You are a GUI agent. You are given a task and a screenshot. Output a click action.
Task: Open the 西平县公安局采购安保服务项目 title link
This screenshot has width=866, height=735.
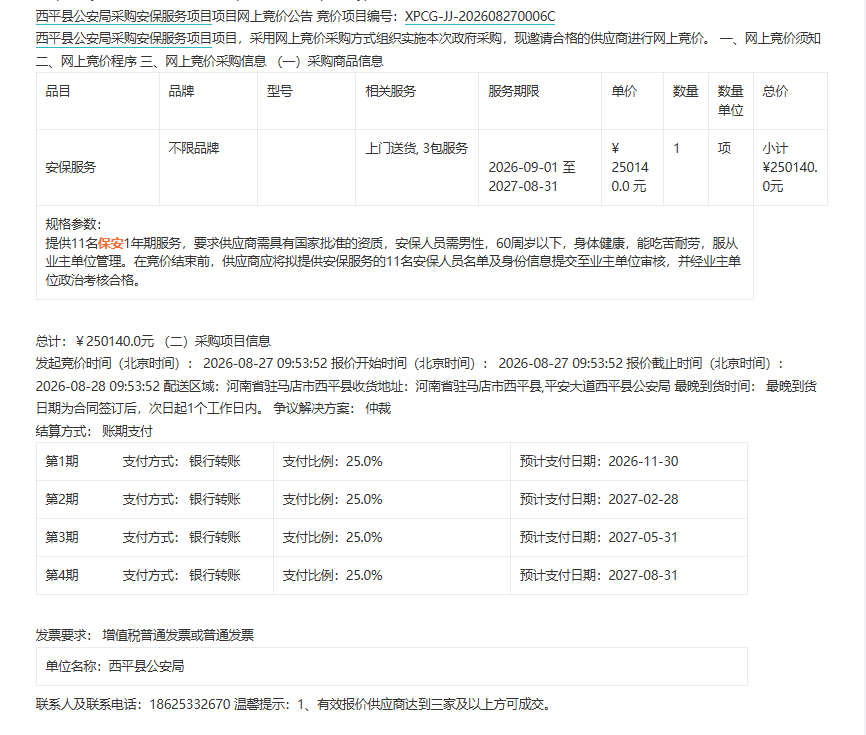[x=124, y=17]
